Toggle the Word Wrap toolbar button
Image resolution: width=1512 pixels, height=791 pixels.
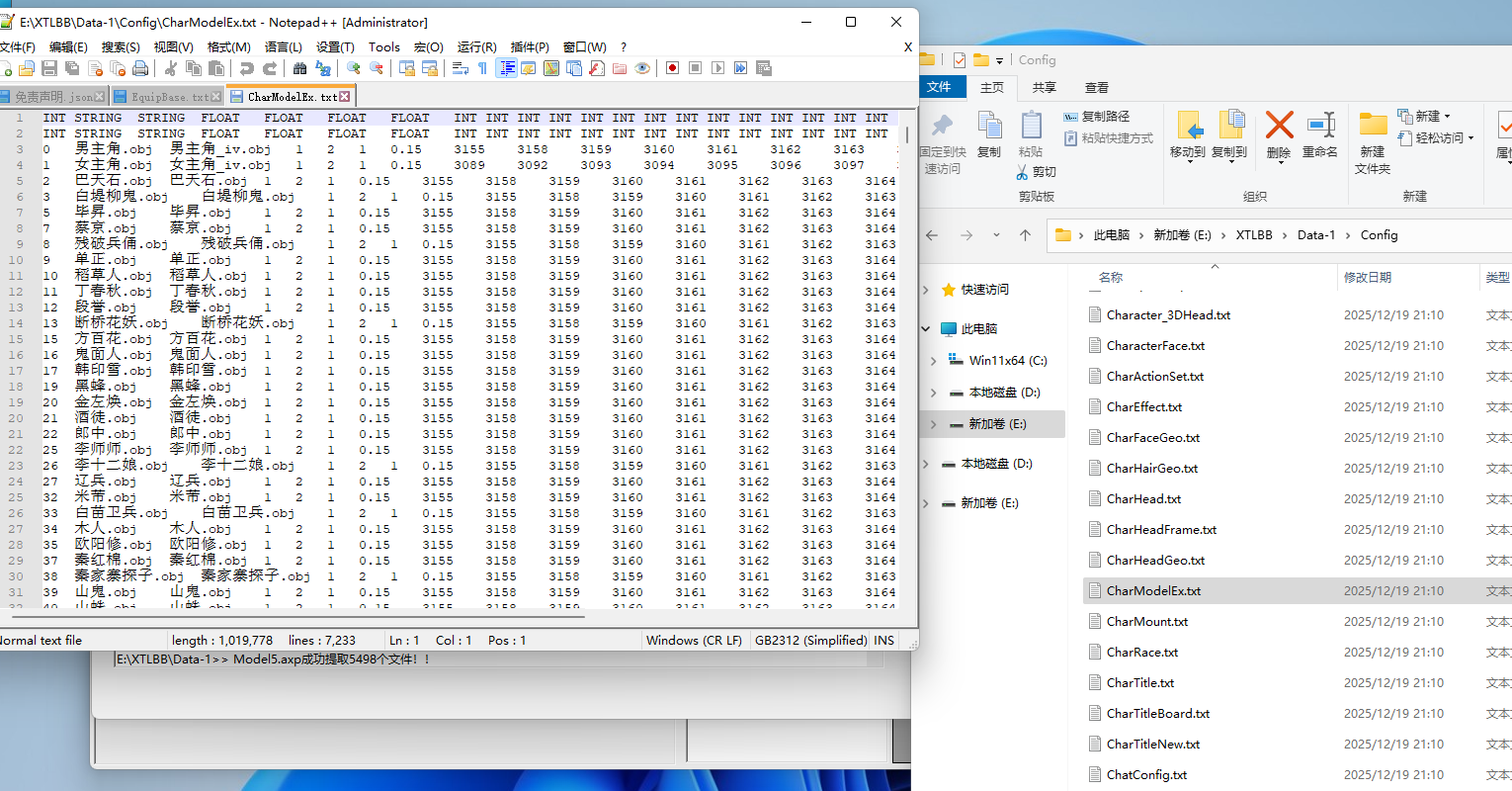[460, 68]
